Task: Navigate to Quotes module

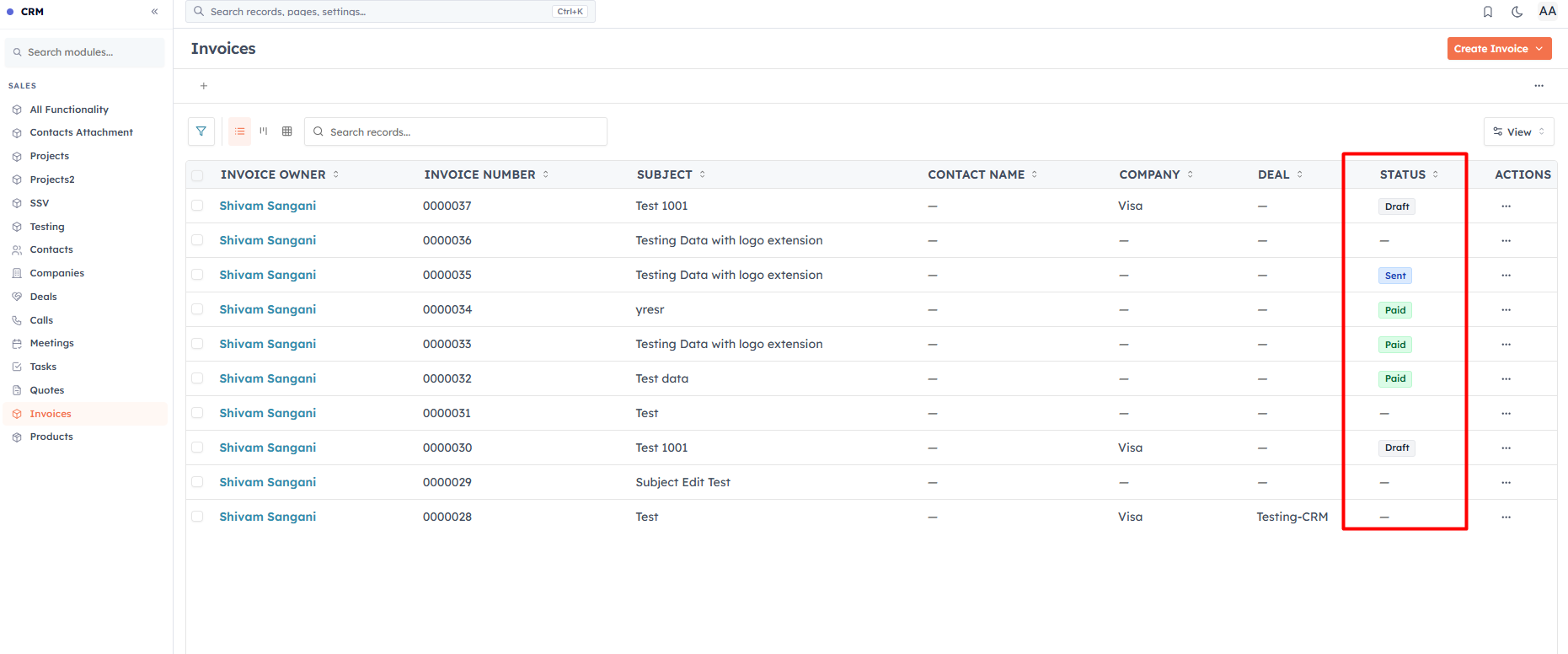Action: pos(47,390)
